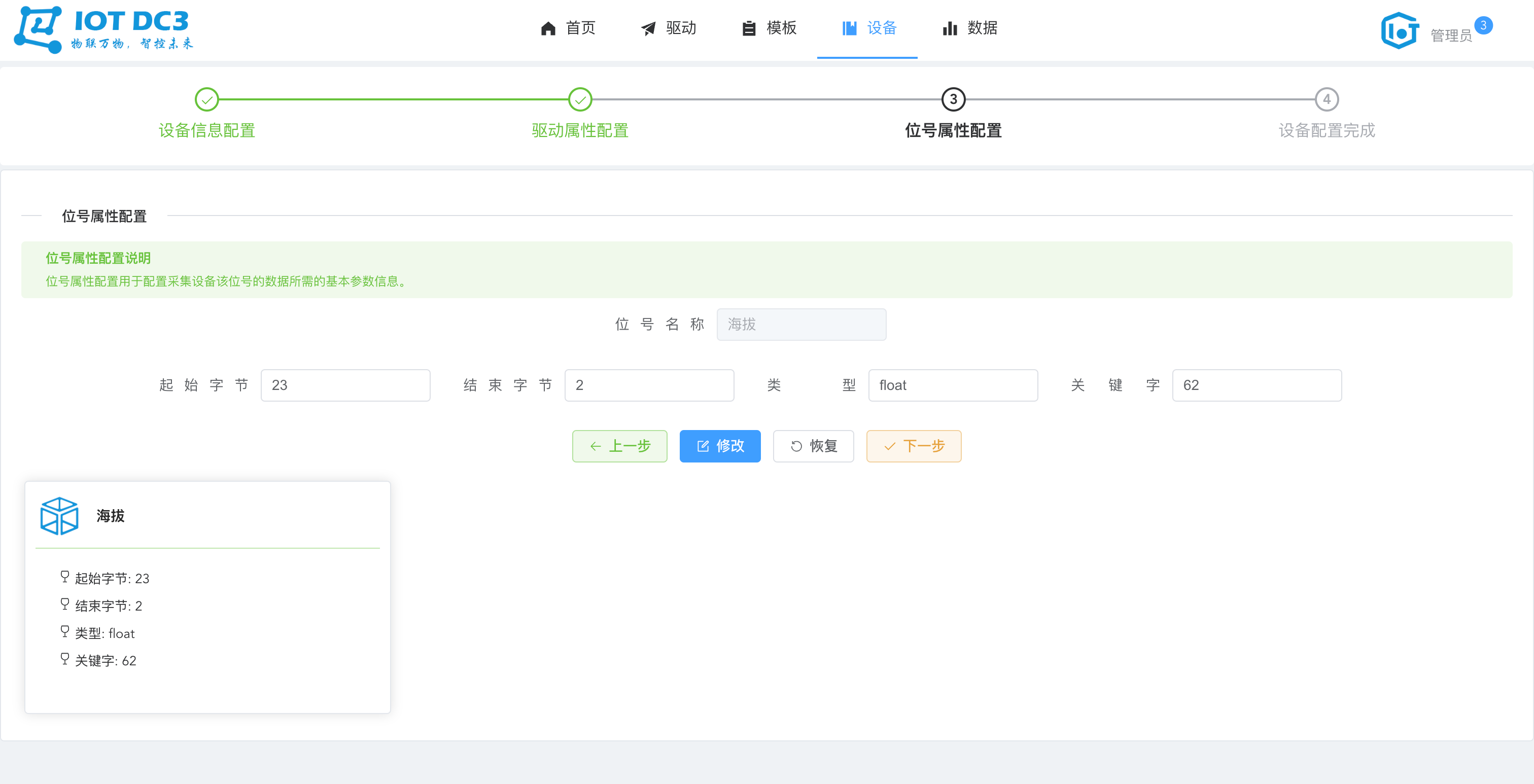Click the 恢复 restore button
The height and width of the screenshot is (784, 1534).
click(x=813, y=446)
